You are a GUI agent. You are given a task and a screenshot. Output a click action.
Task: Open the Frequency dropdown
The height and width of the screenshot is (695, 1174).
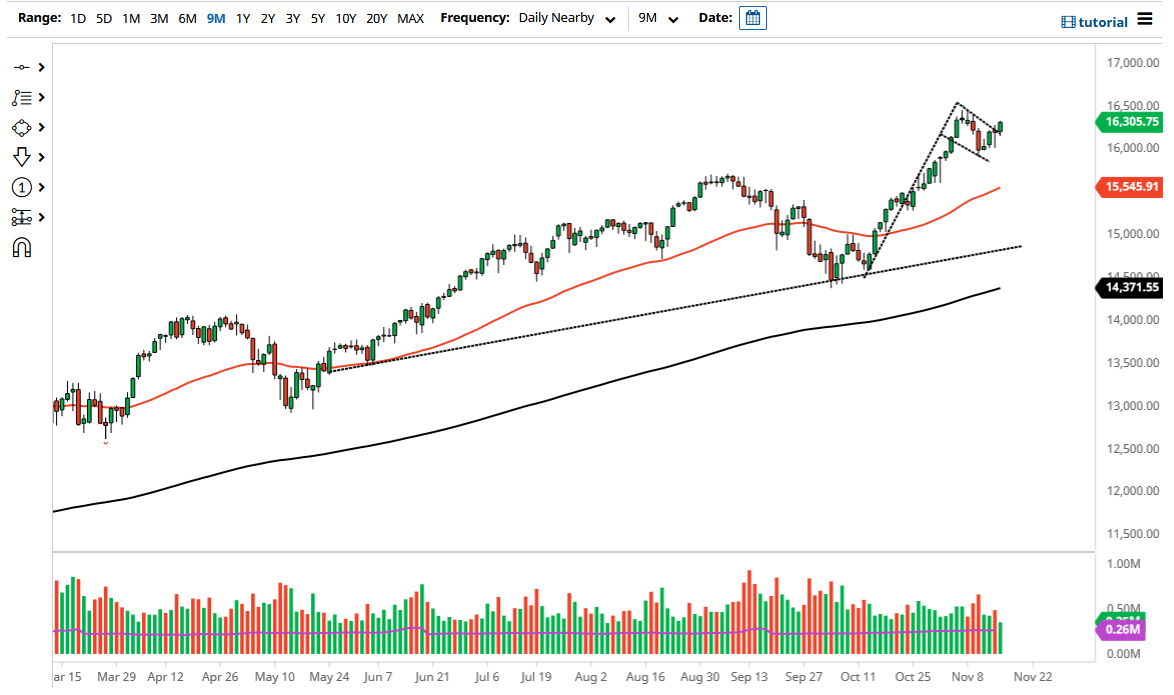click(565, 17)
